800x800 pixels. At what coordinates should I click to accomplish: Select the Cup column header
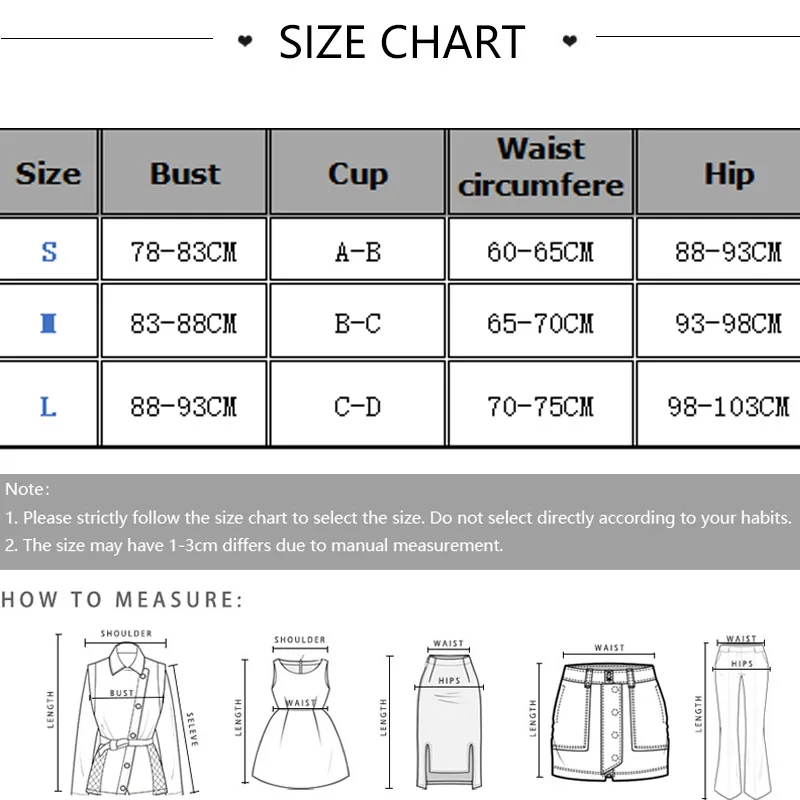click(x=357, y=173)
